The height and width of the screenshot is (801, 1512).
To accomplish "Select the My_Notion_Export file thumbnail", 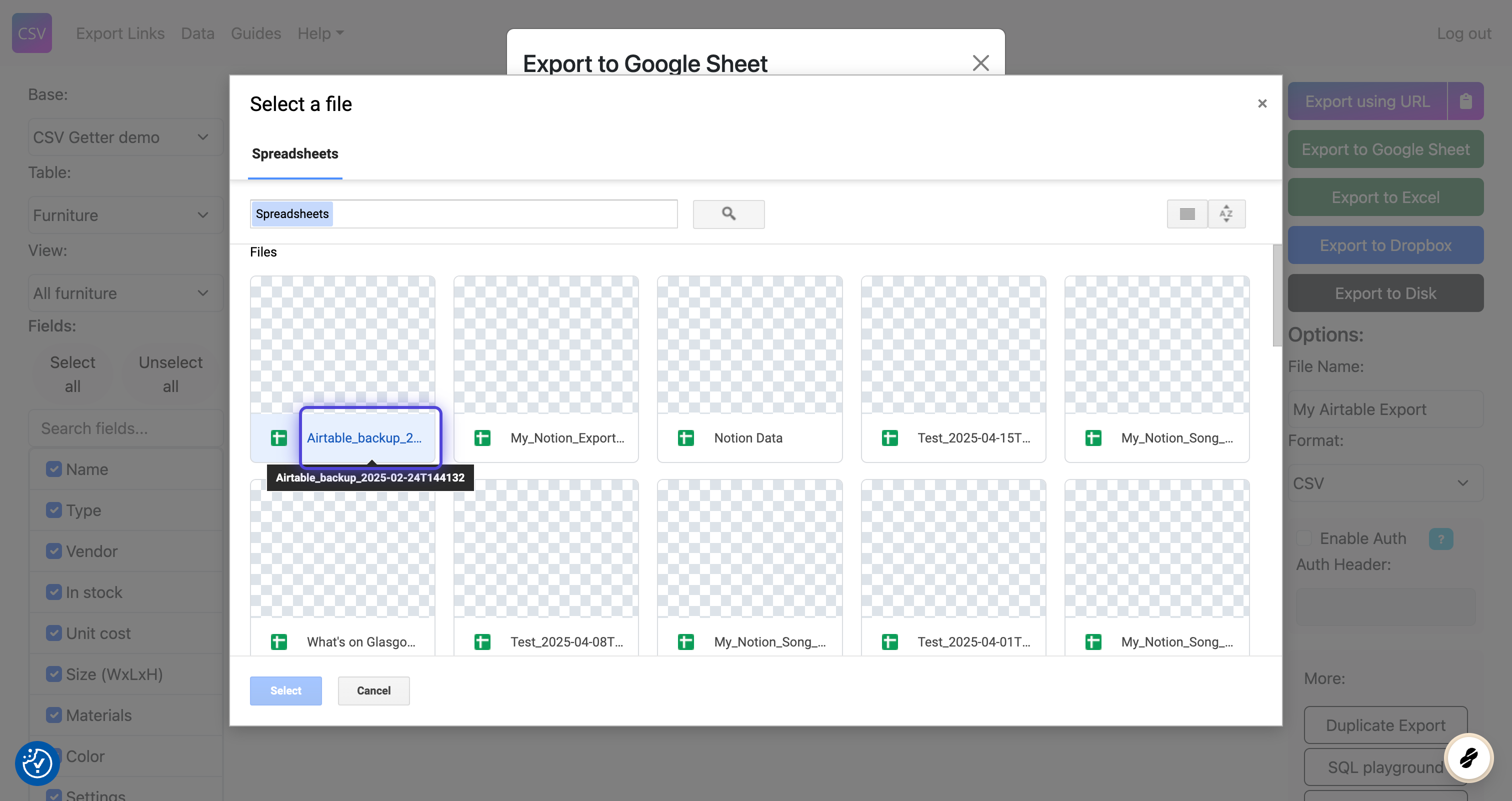I will pos(546,345).
